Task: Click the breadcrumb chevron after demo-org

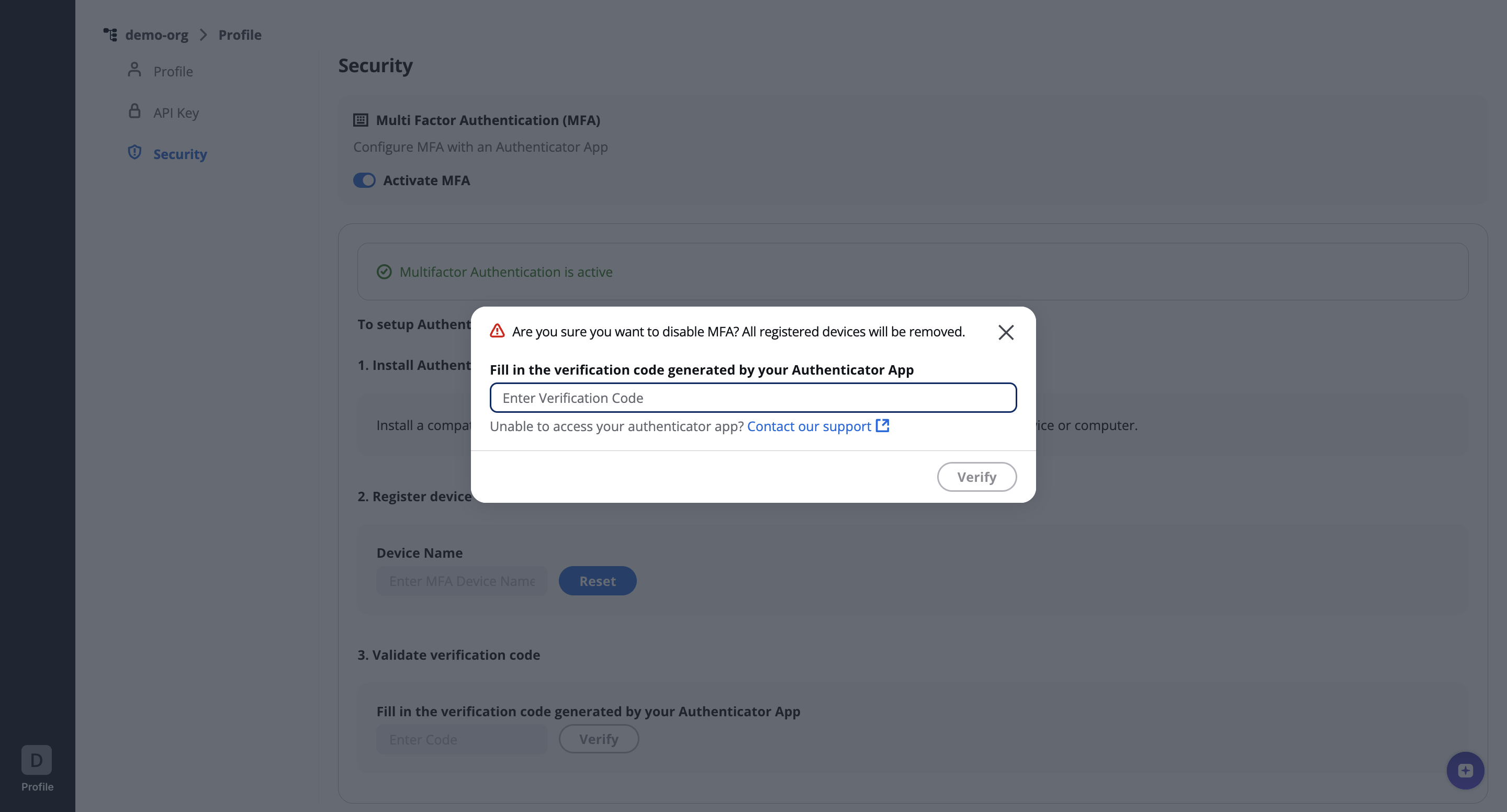Action: (204, 35)
